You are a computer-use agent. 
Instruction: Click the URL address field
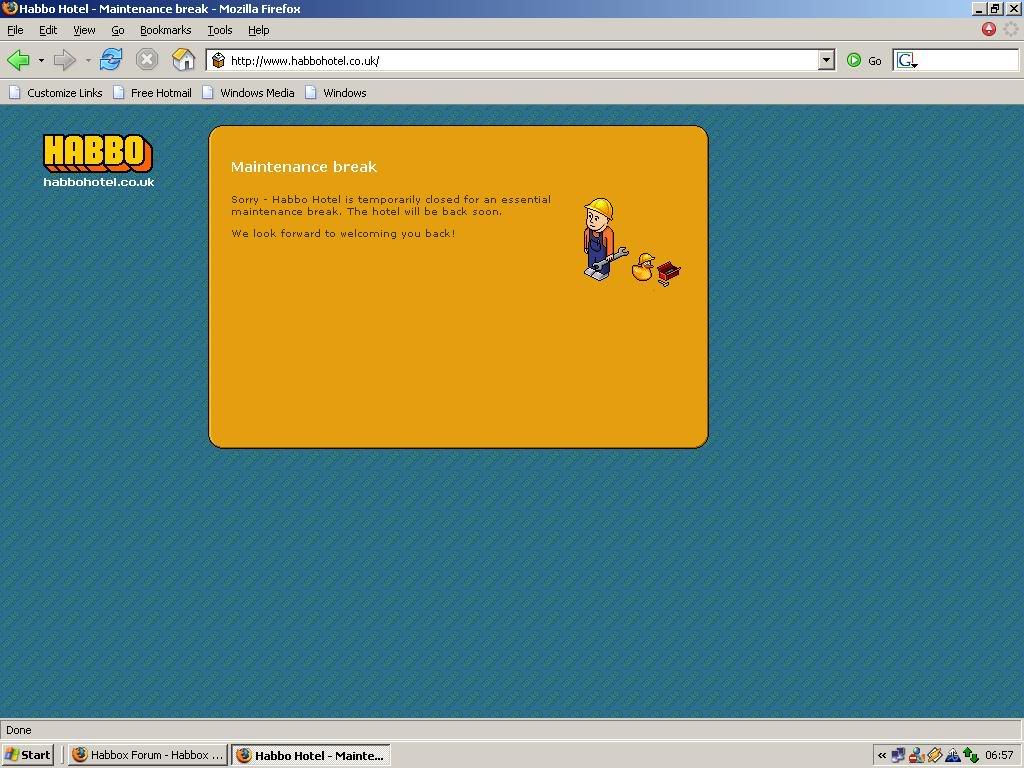[x=521, y=61]
